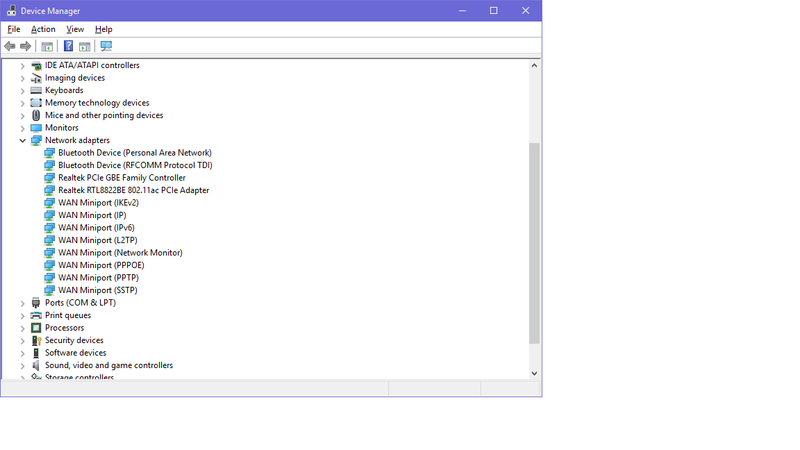Image resolution: width=800 pixels, height=450 pixels.
Task: Expand the Mice and other pointing devices node
Action: 22,116
